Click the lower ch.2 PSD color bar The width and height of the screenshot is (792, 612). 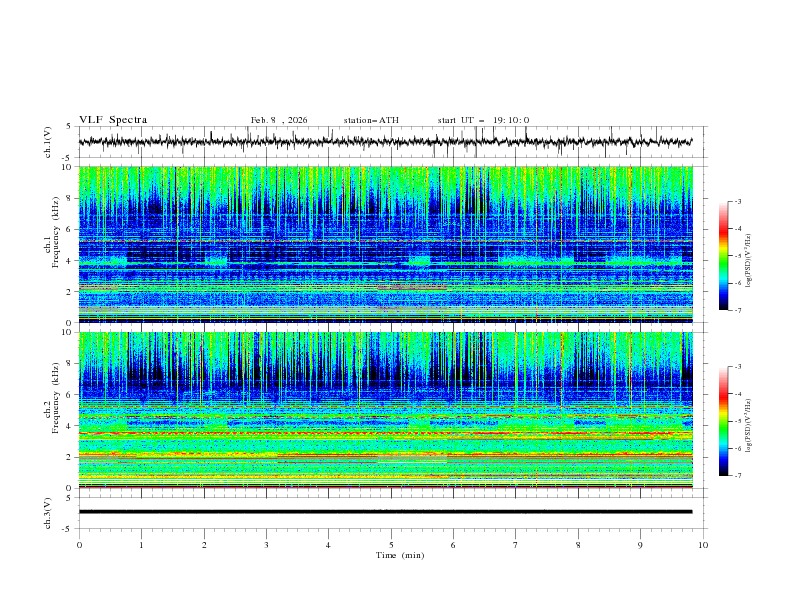(723, 421)
